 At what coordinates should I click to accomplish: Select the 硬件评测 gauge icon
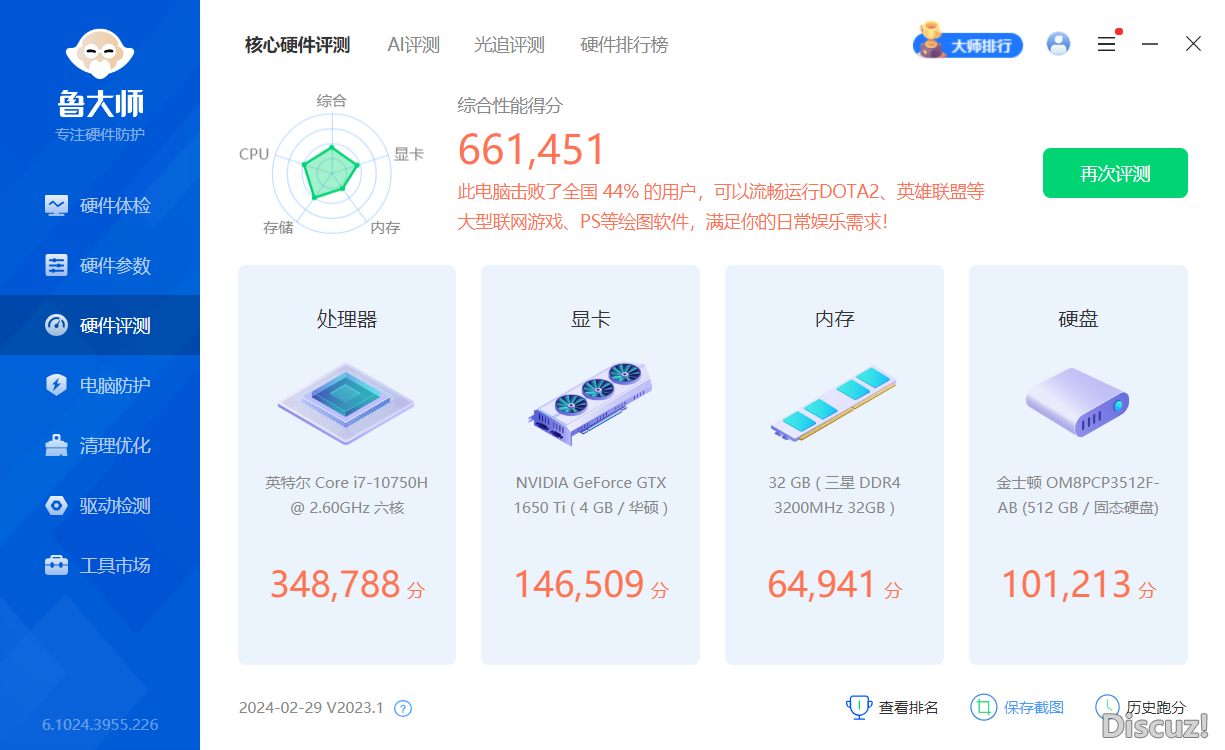pyautogui.click(x=57, y=326)
